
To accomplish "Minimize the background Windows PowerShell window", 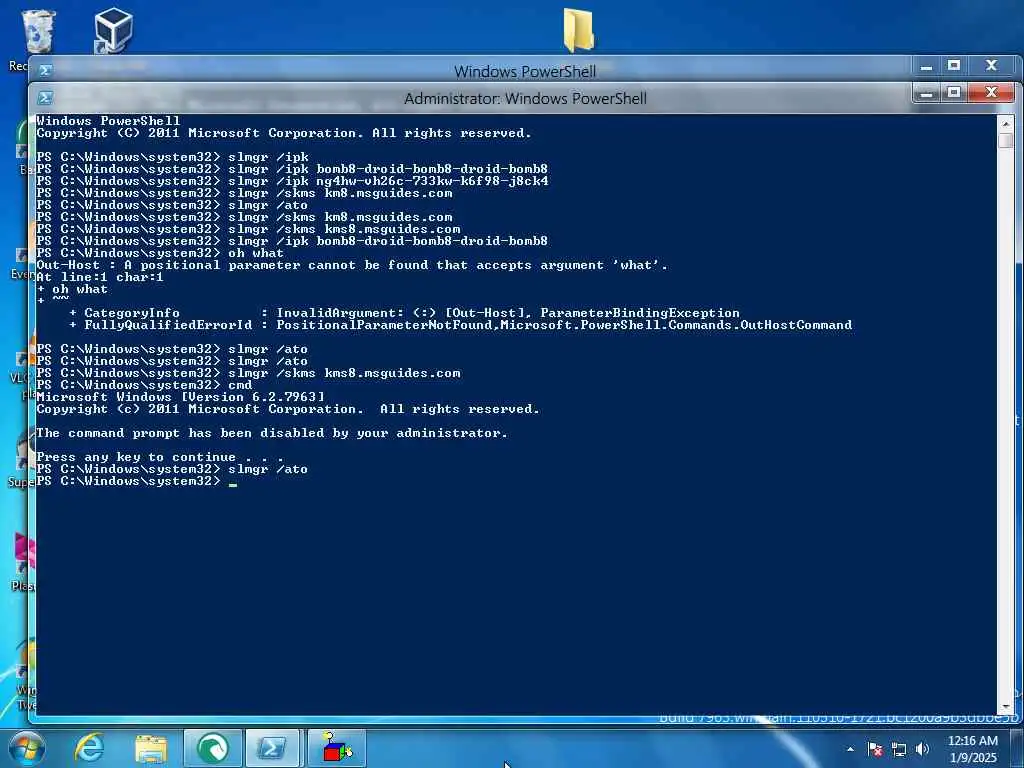I will pyautogui.click(x=926, y=66).
